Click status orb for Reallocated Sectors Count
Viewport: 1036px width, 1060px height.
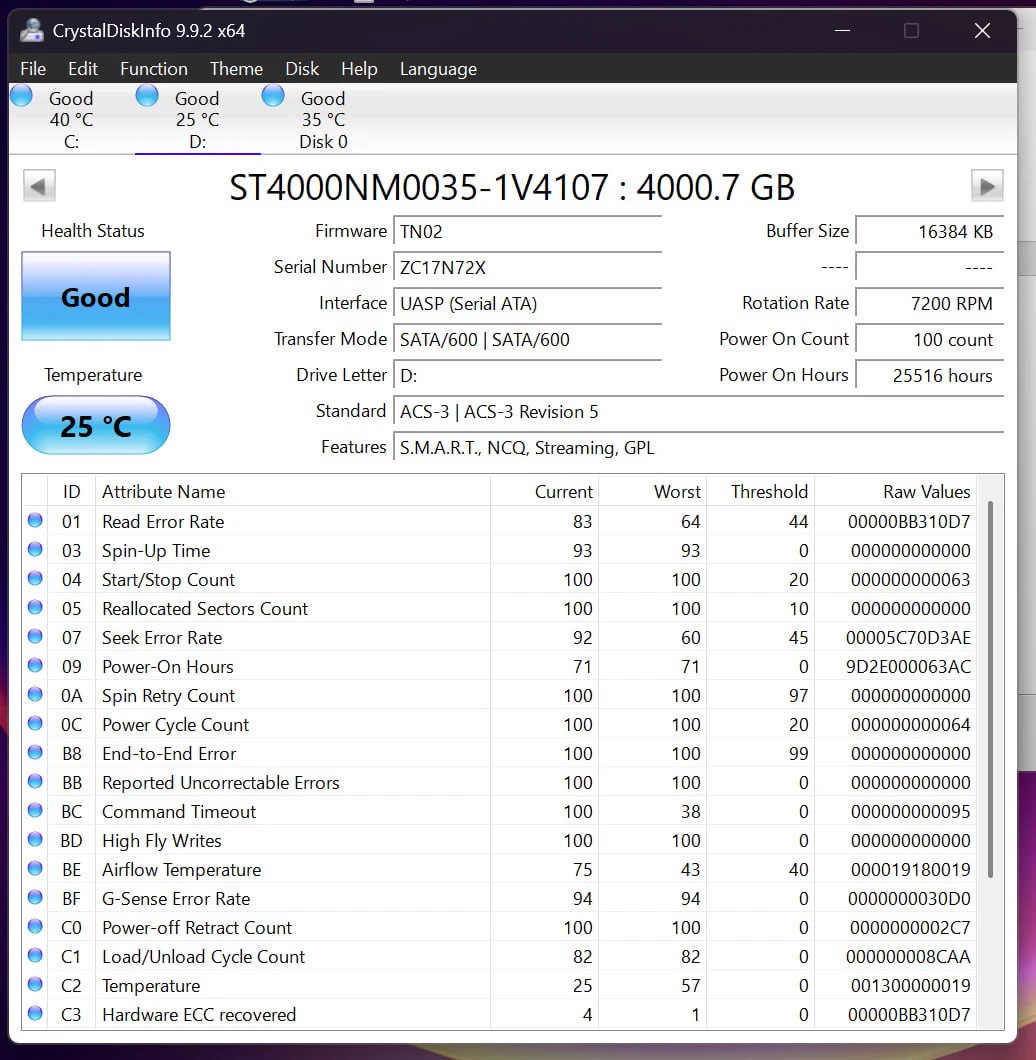(35, 608)
